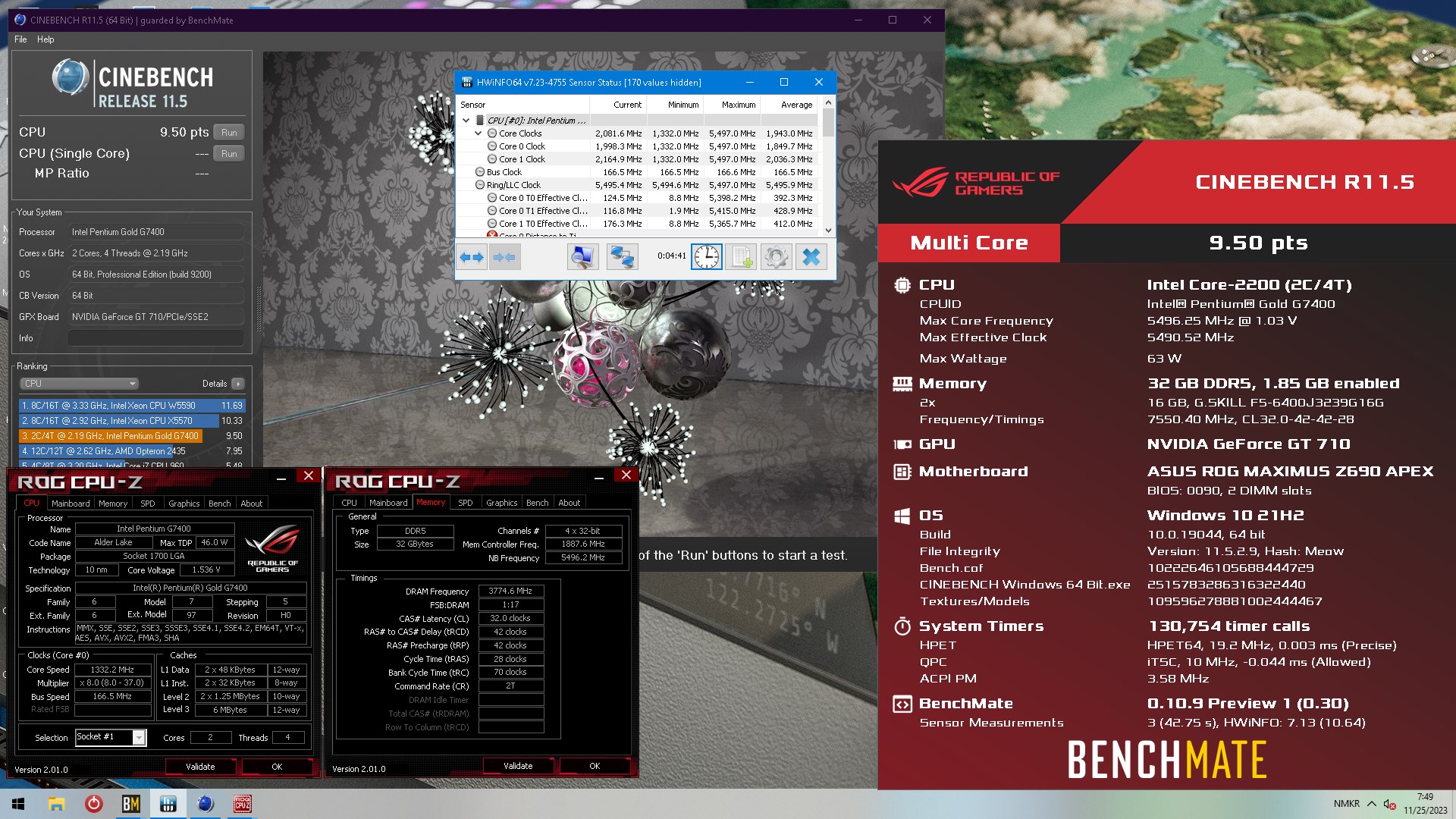This screenshot has width=1456, height=819.
Task: Open HWiNFO monitor magnifier icon
Action: coord(582,257)
